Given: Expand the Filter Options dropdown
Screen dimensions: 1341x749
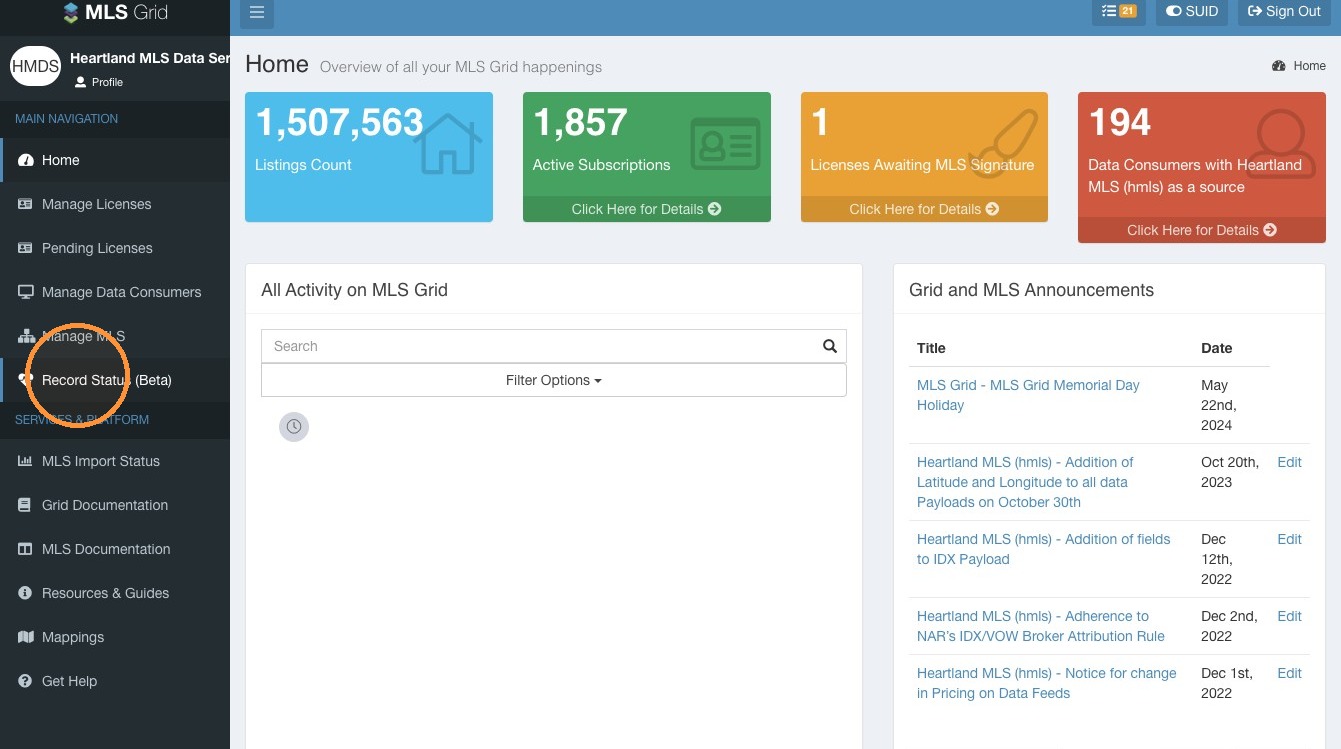Looking at the screenshot, I should coord(554,380).
